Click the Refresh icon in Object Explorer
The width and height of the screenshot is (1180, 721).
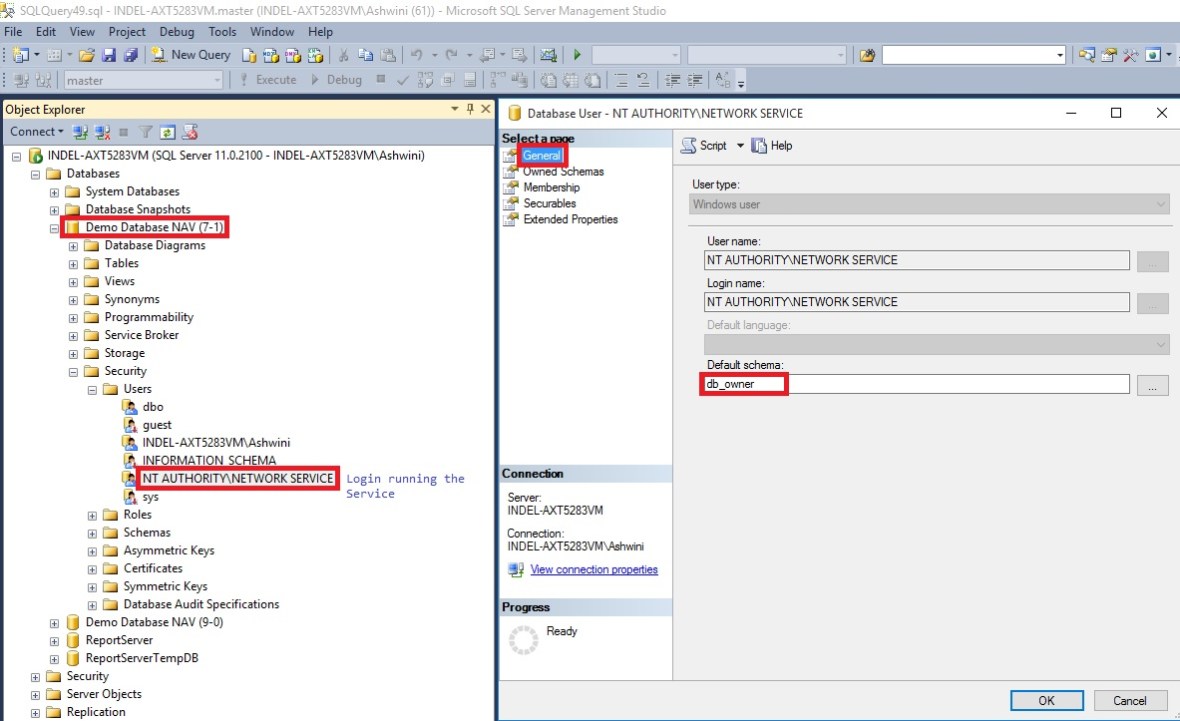168,132
